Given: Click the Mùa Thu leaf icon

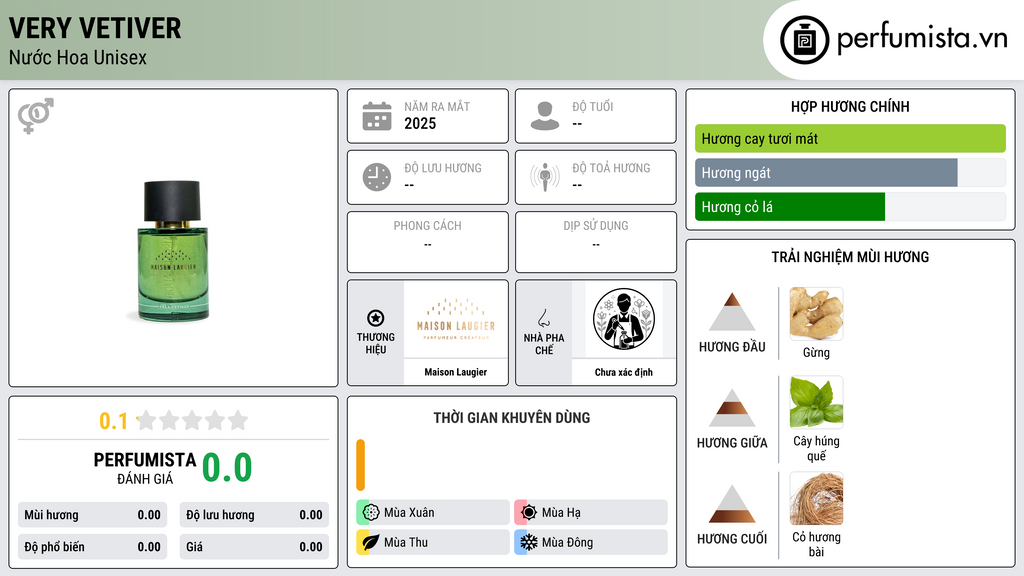Looking at the screenshot, I should (x=371, y=542).
